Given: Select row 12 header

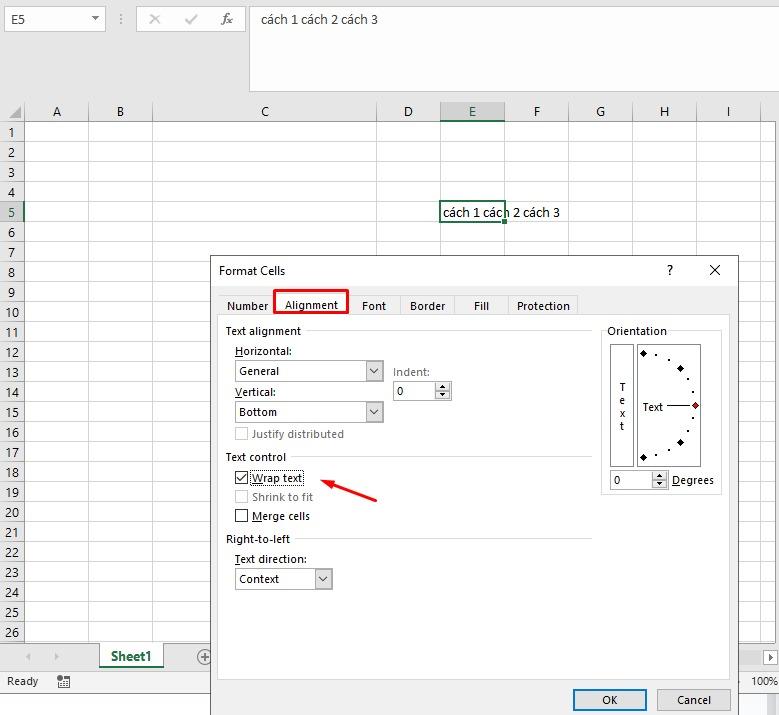Looking at the screenshot, I should pos(12,353).
